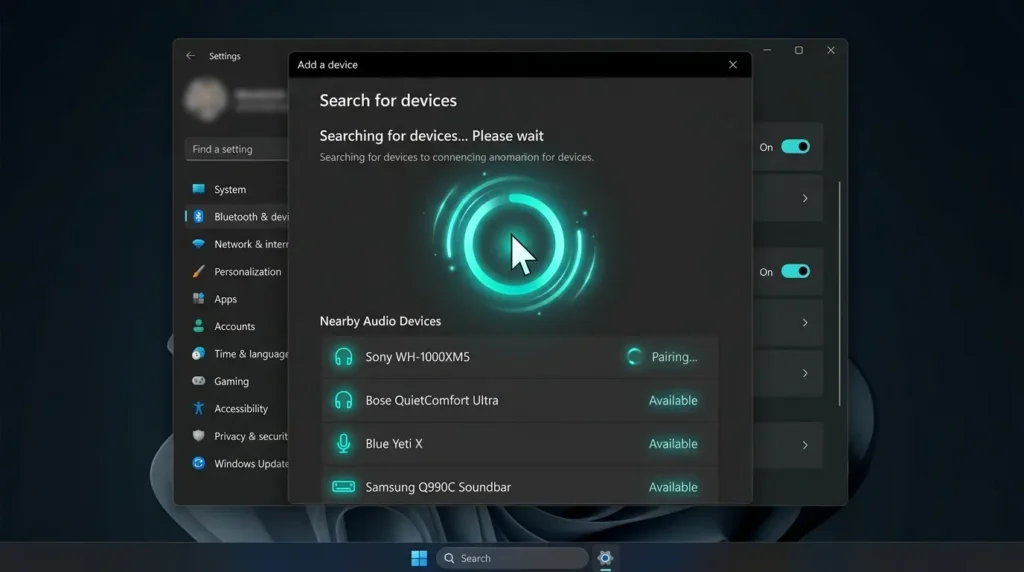Select Samsung Q990C Soundbar device
This screenshot has height=572, width=1024.
pos(520,486)
